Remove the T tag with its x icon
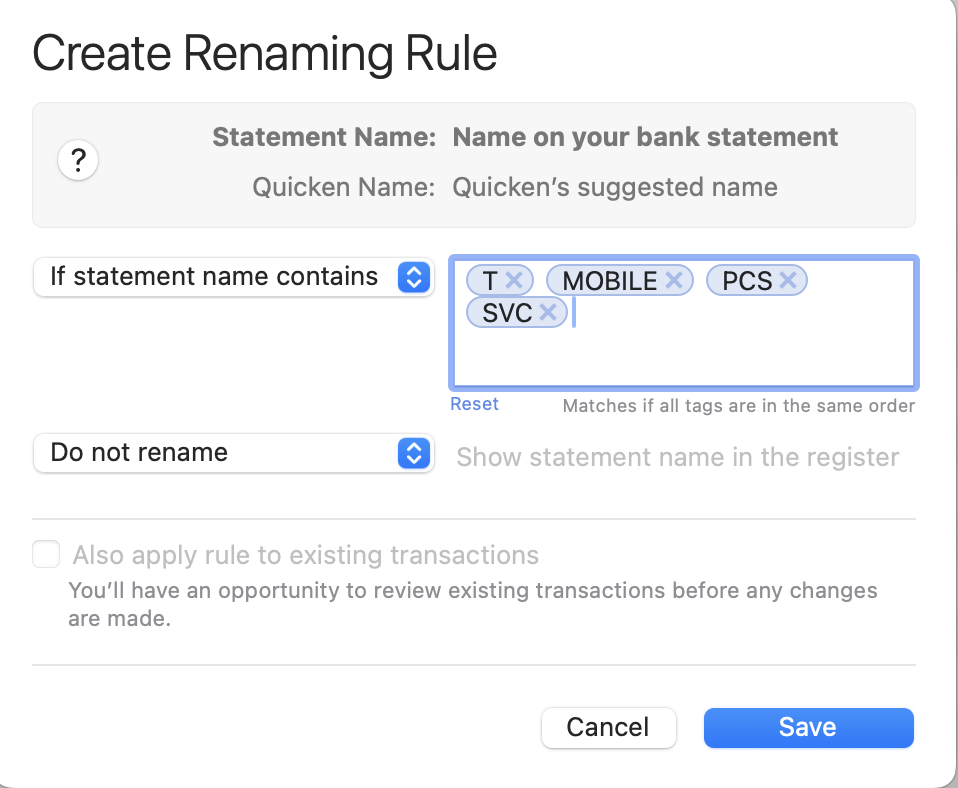 [514, 281]
